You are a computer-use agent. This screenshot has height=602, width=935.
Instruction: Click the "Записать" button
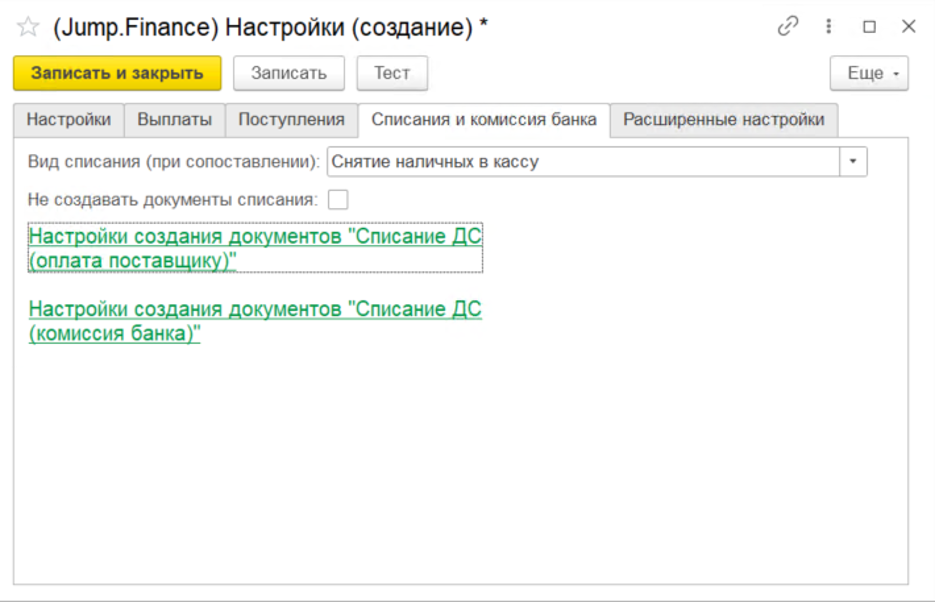(x=288, y=73)
